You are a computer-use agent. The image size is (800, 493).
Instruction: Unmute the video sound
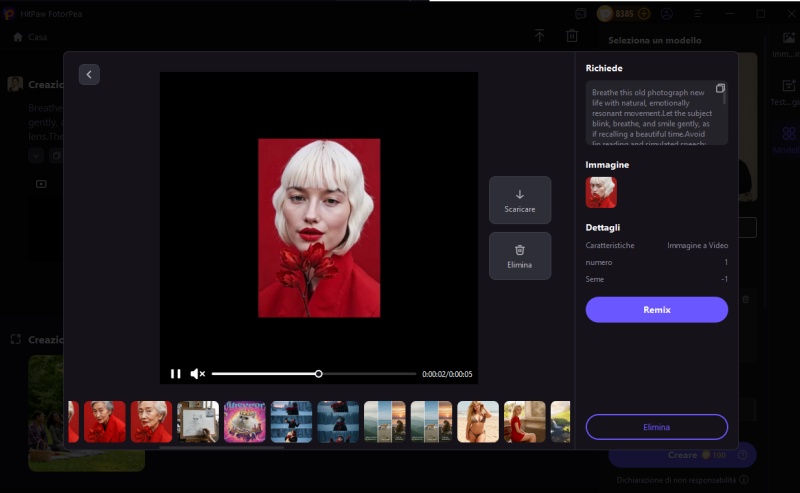tap(197, 374)
